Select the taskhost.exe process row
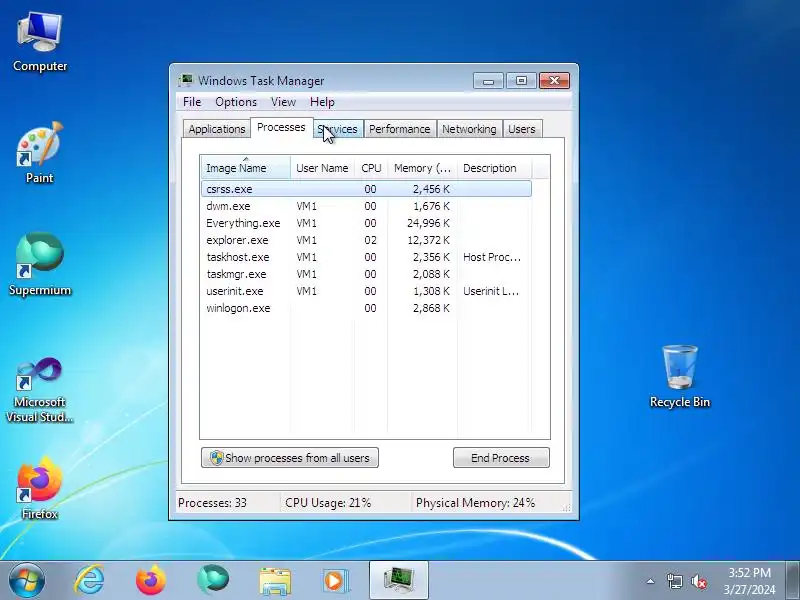The height and width of the screenshot is (600, 800). pyautogui.click(x=366, y=257)
